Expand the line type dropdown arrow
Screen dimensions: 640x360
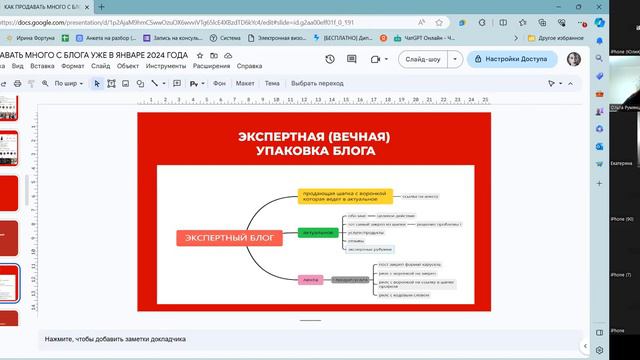point(164,84)
